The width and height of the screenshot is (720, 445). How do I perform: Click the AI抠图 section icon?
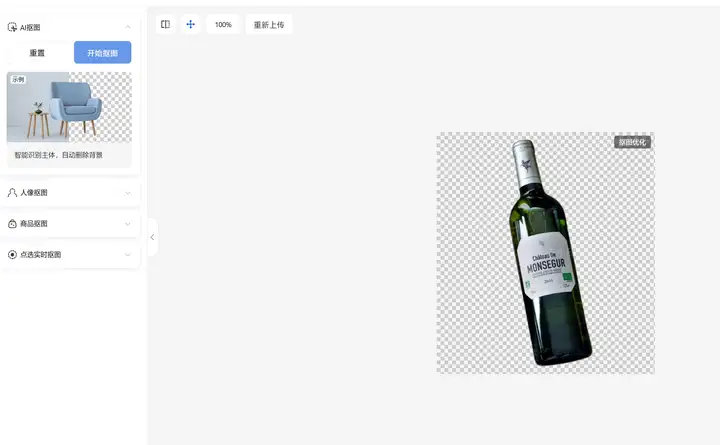click(12, 28)
